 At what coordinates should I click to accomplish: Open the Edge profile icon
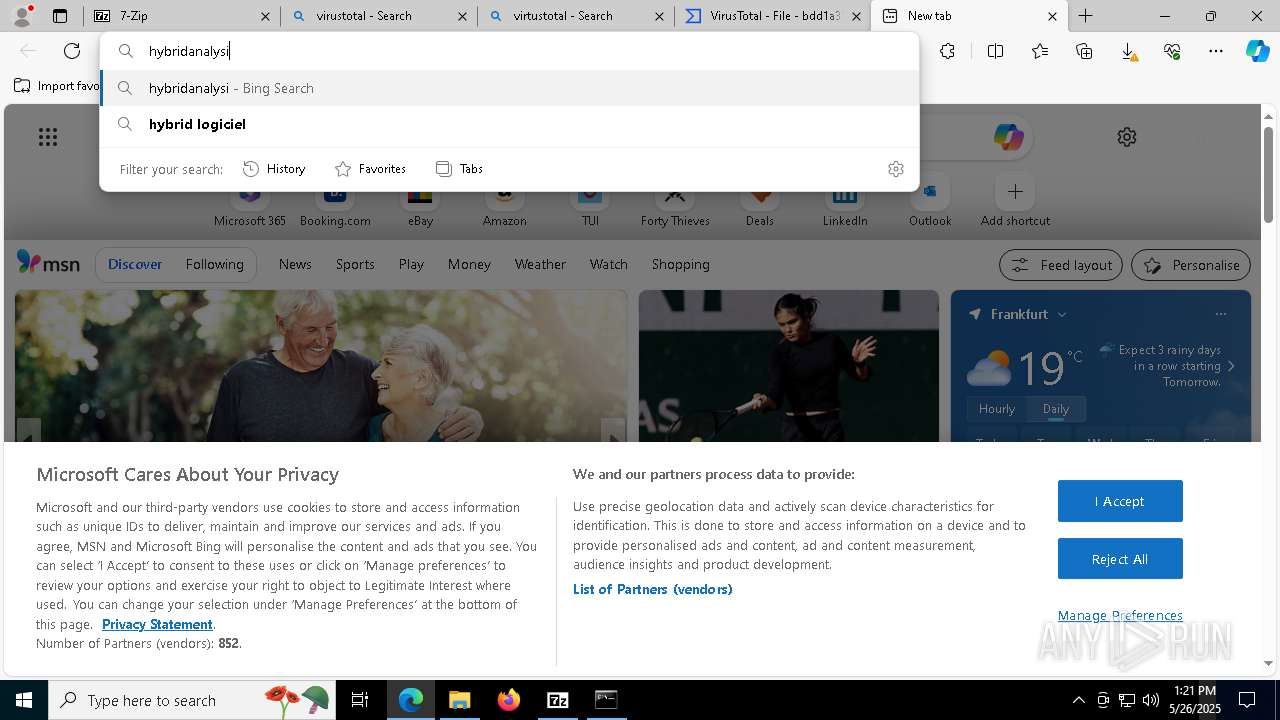click(x=21, y=16)
